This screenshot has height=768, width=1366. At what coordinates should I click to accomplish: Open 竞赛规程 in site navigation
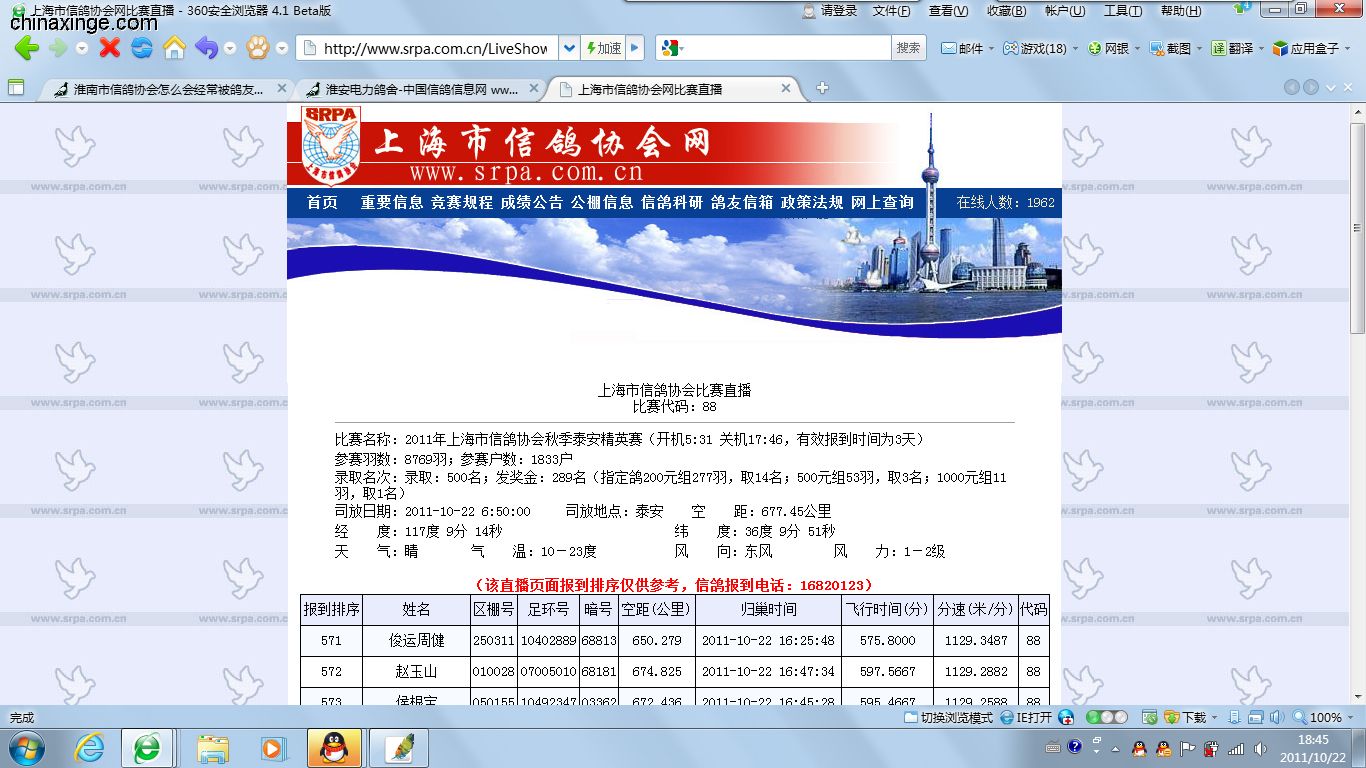click(x=462, y=202)
